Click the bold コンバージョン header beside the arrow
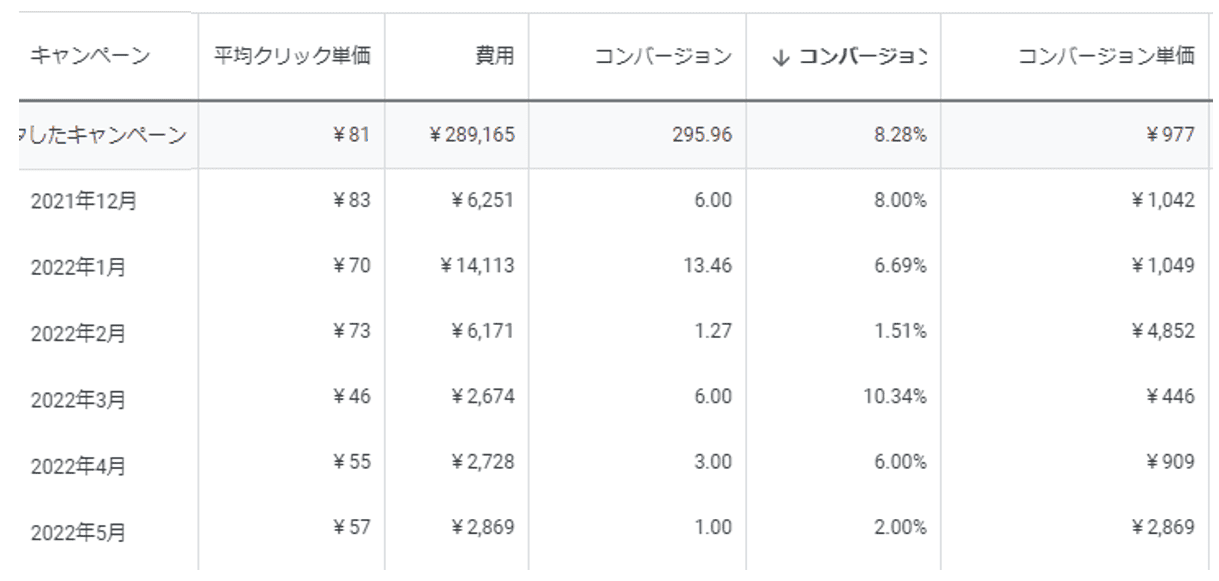1219x581 pixels. tap(862, 57)
